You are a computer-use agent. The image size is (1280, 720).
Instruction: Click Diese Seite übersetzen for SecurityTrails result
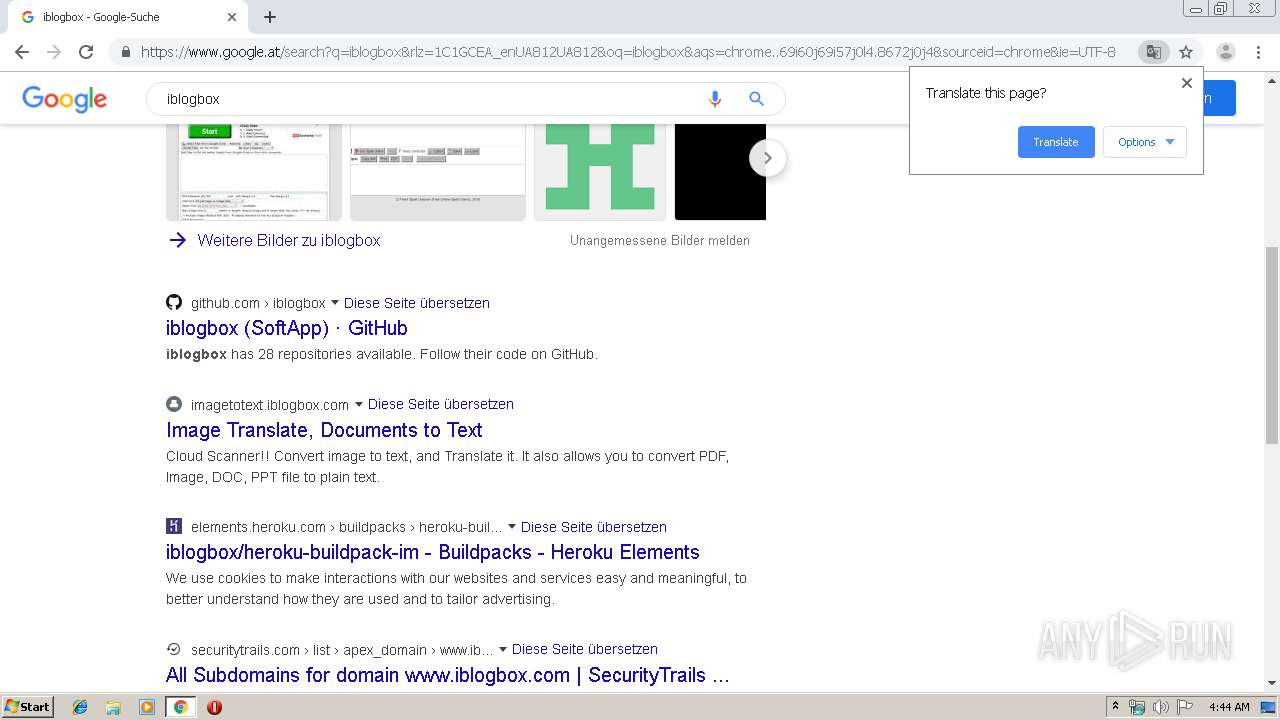[585, 649]
